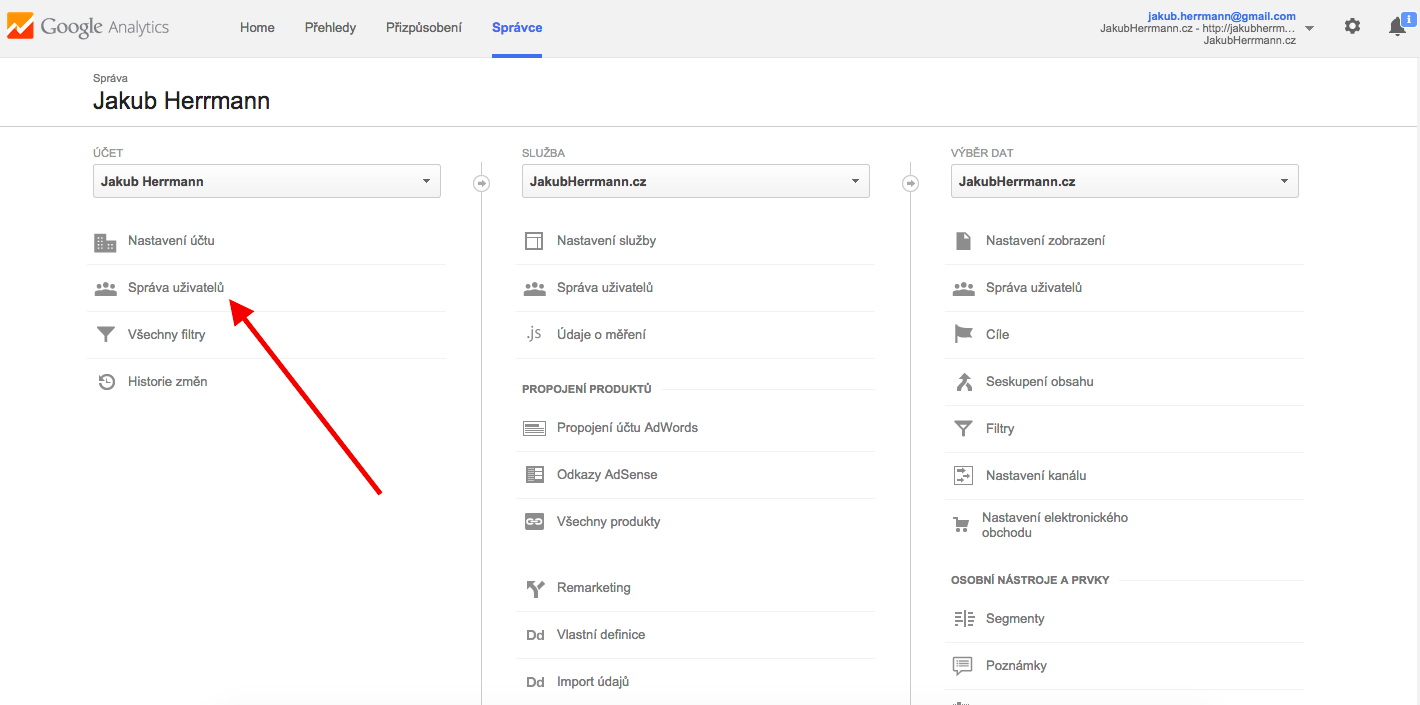Switch to the Přehledy tab
Image resolution: width=1420 pixels, height=705 pixels.
pos(330,28)
